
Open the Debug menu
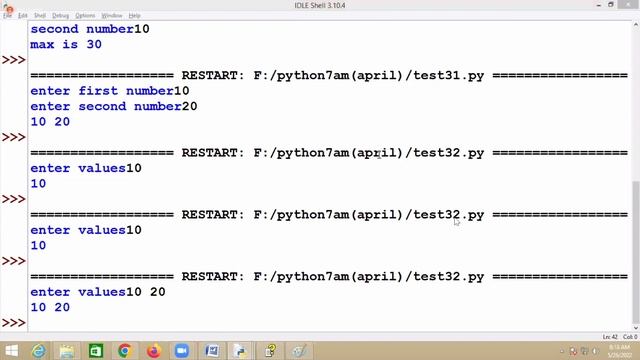point(60,16)
